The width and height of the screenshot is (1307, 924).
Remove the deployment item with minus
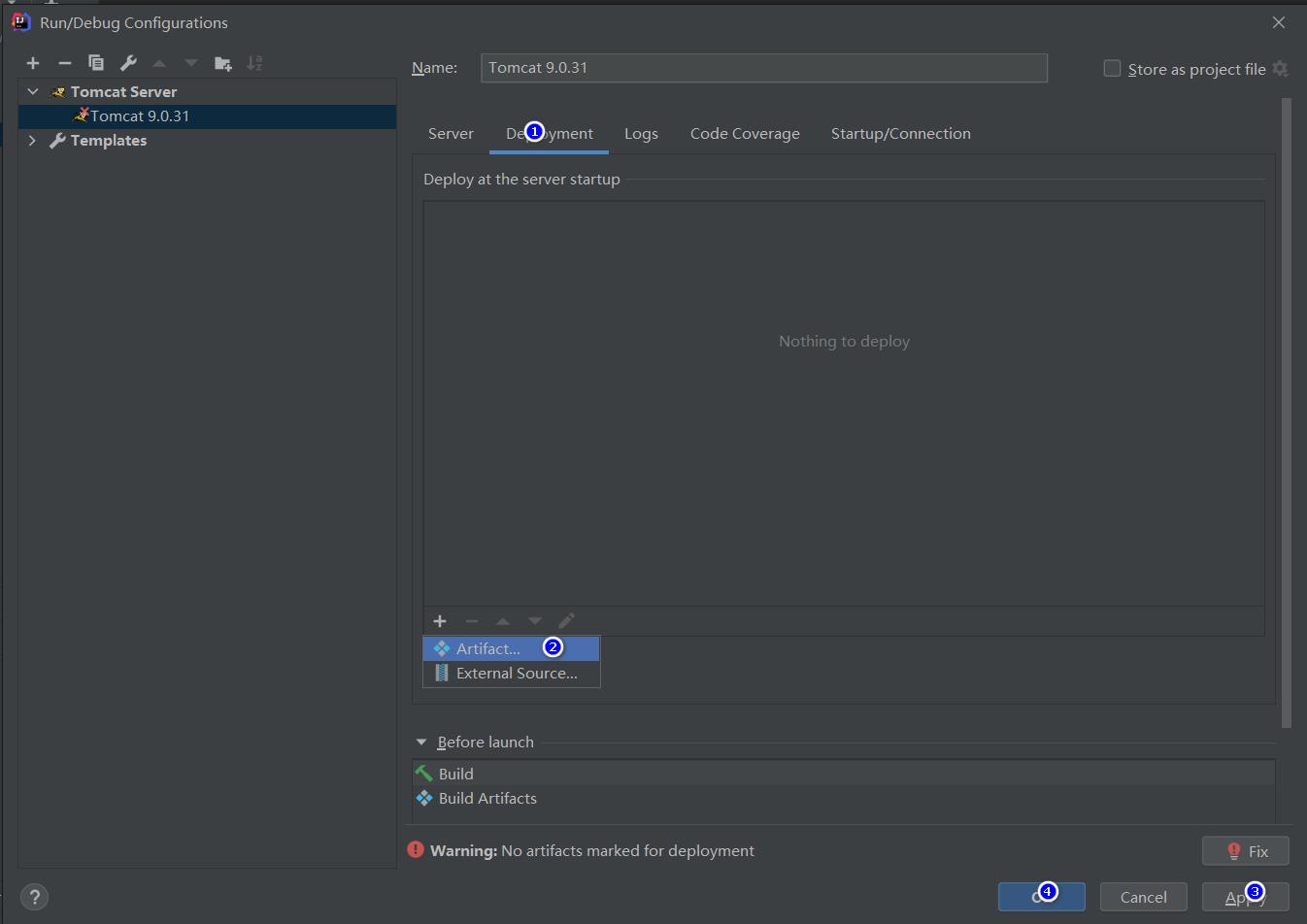[472, 621]
